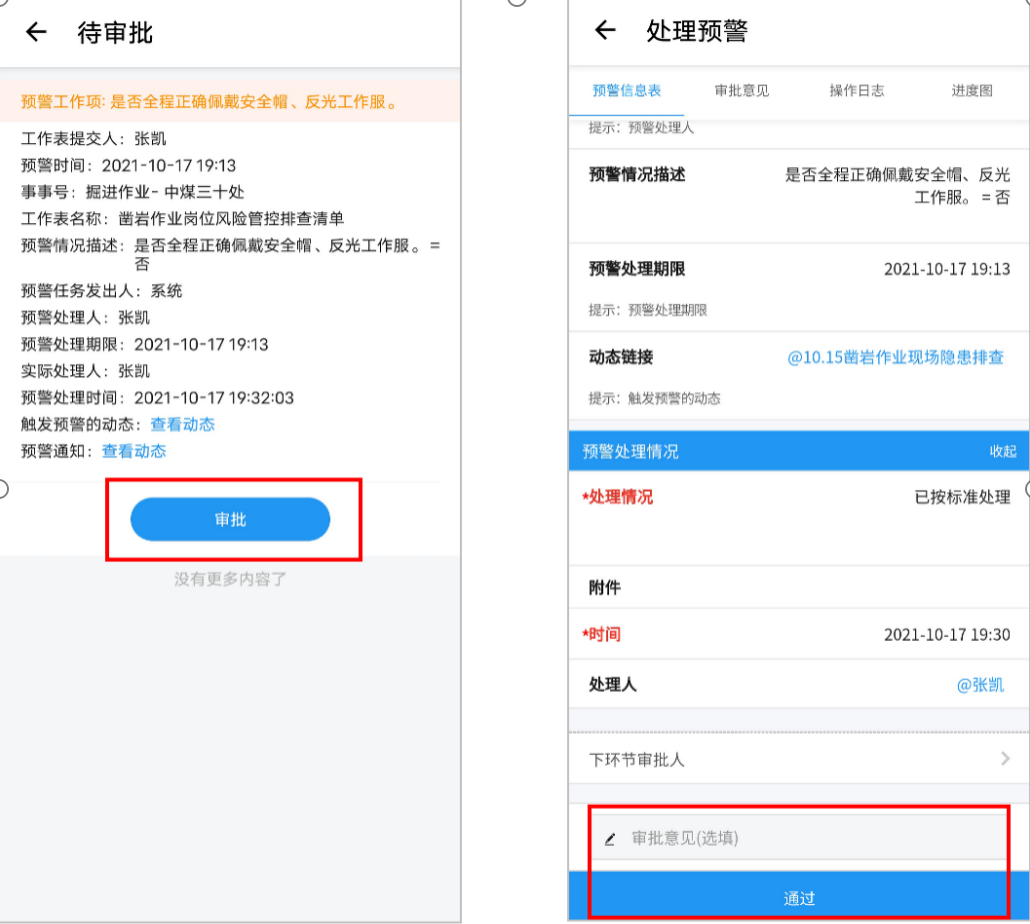Tap 处理情况 value 已按标准处理

pyautogui.click(x=962, y=497)
